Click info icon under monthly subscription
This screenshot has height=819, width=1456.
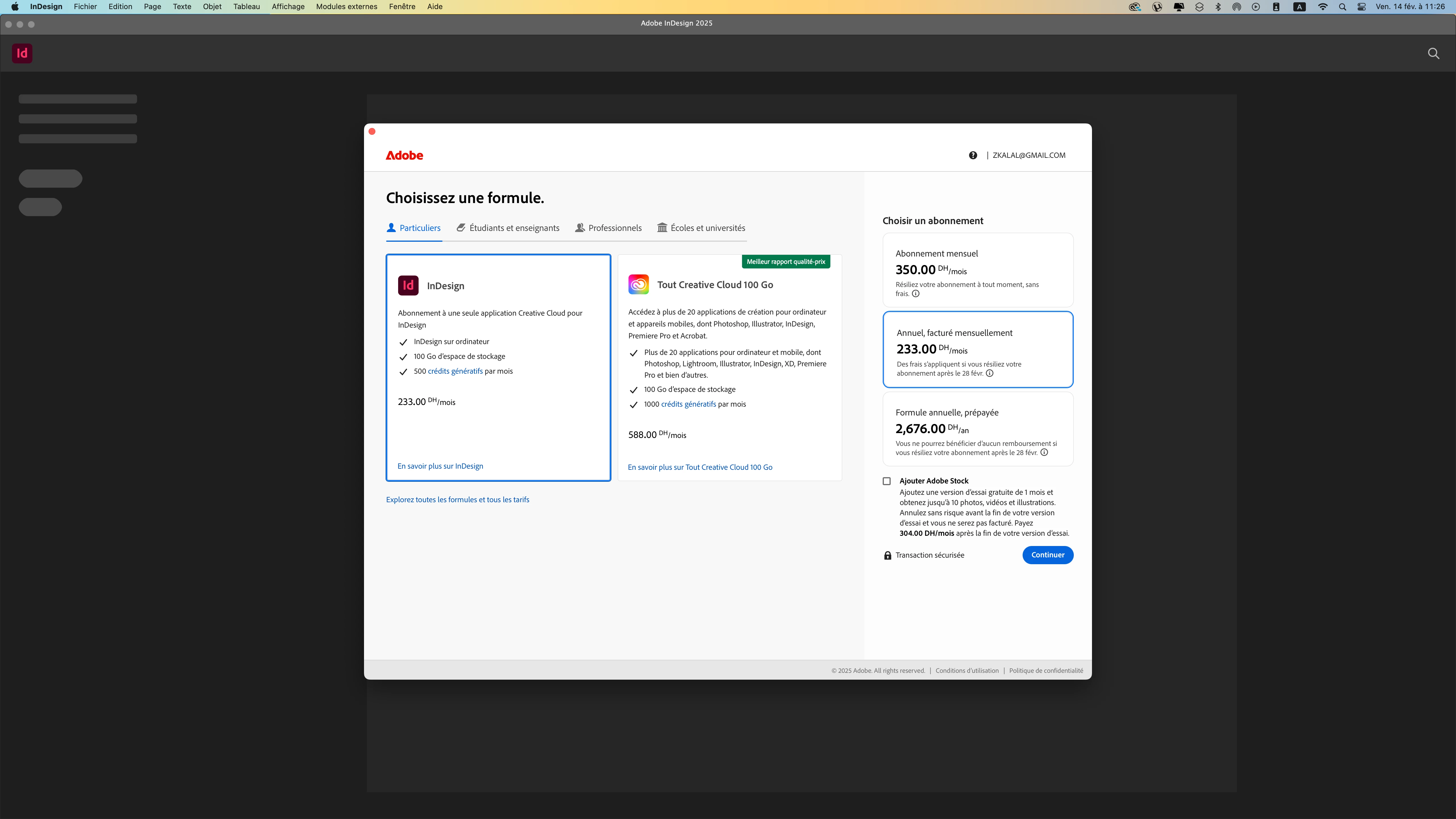pos(916,294)
